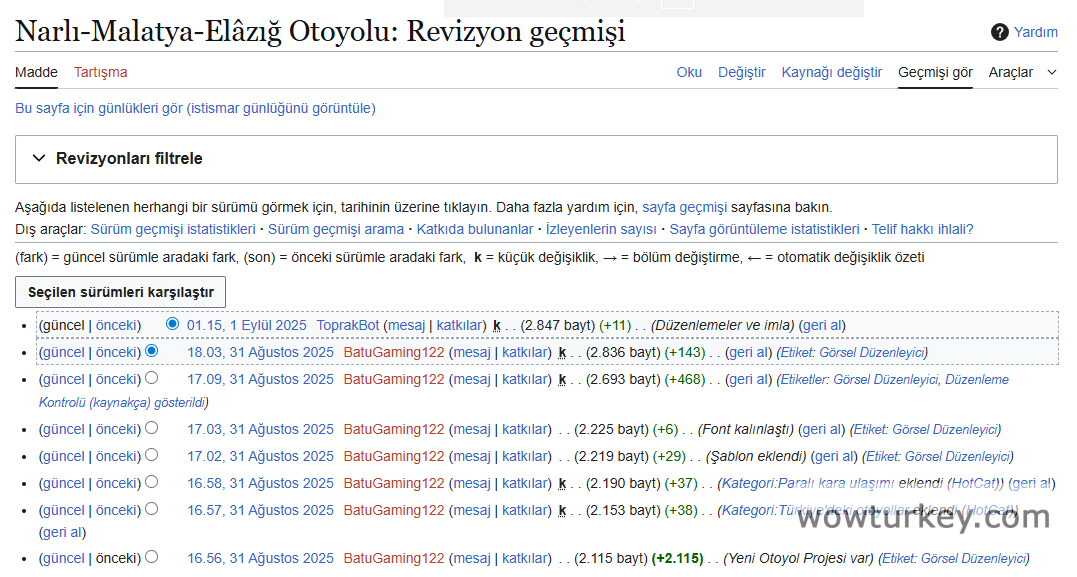This screenshot has height=577, width=1077.
Task: Select radio button for 18.03, 31 Ağustos revision
Action: (152, 351)
